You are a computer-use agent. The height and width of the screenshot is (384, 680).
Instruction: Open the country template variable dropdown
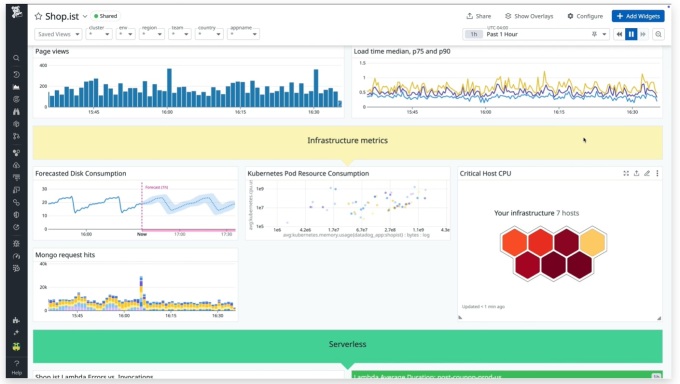pos(209,34)
